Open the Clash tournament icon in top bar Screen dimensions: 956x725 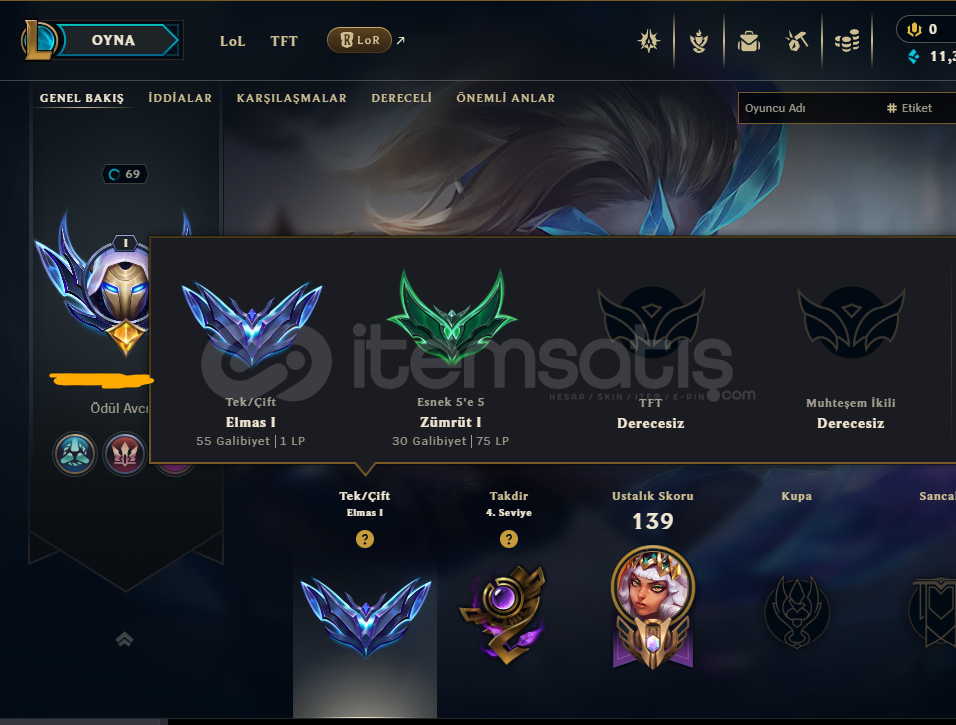point(649,41)
